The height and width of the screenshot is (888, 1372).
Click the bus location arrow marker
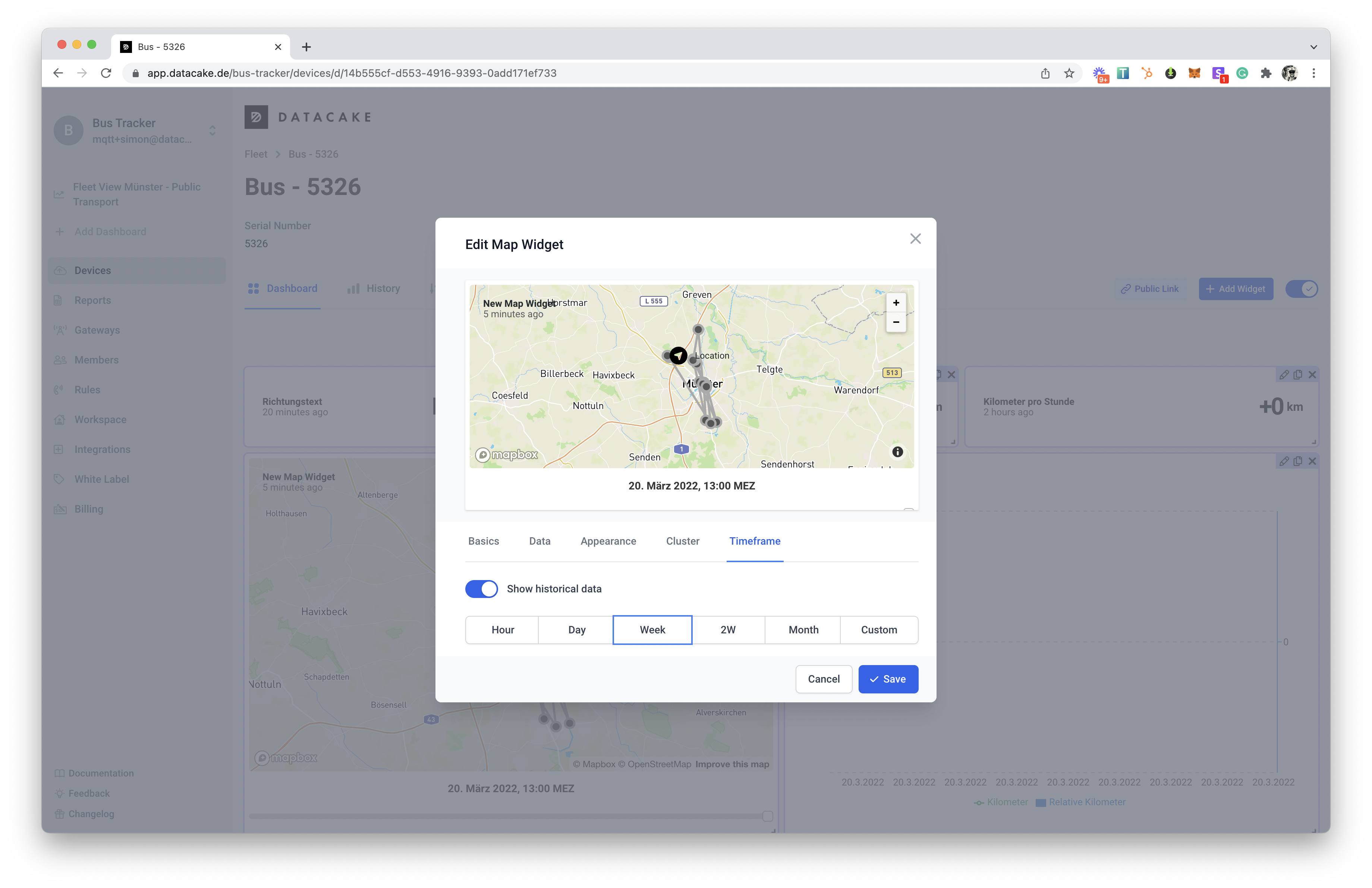[678, 356]
